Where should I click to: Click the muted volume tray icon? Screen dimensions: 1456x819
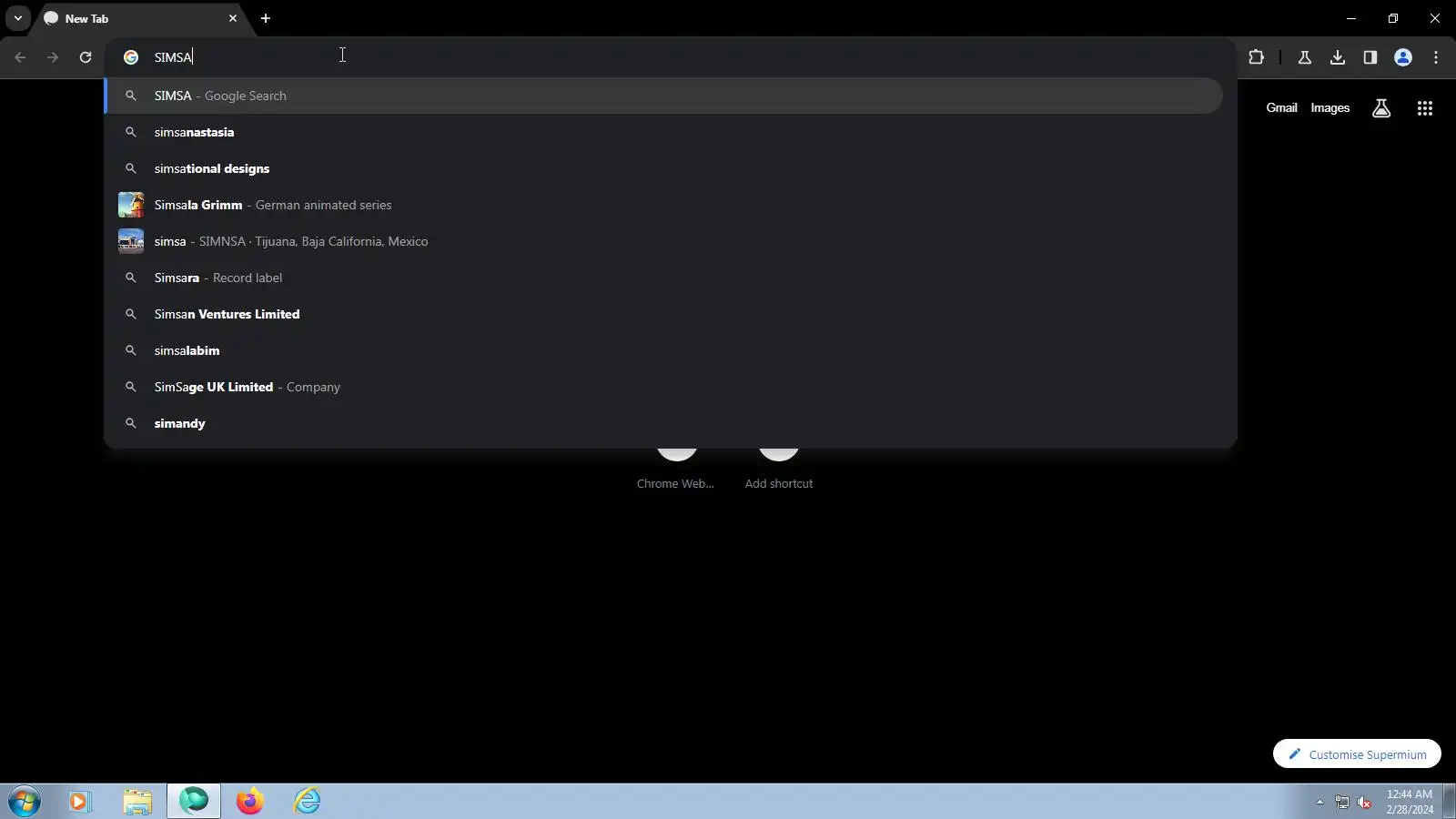click(x=1364, y=802)
